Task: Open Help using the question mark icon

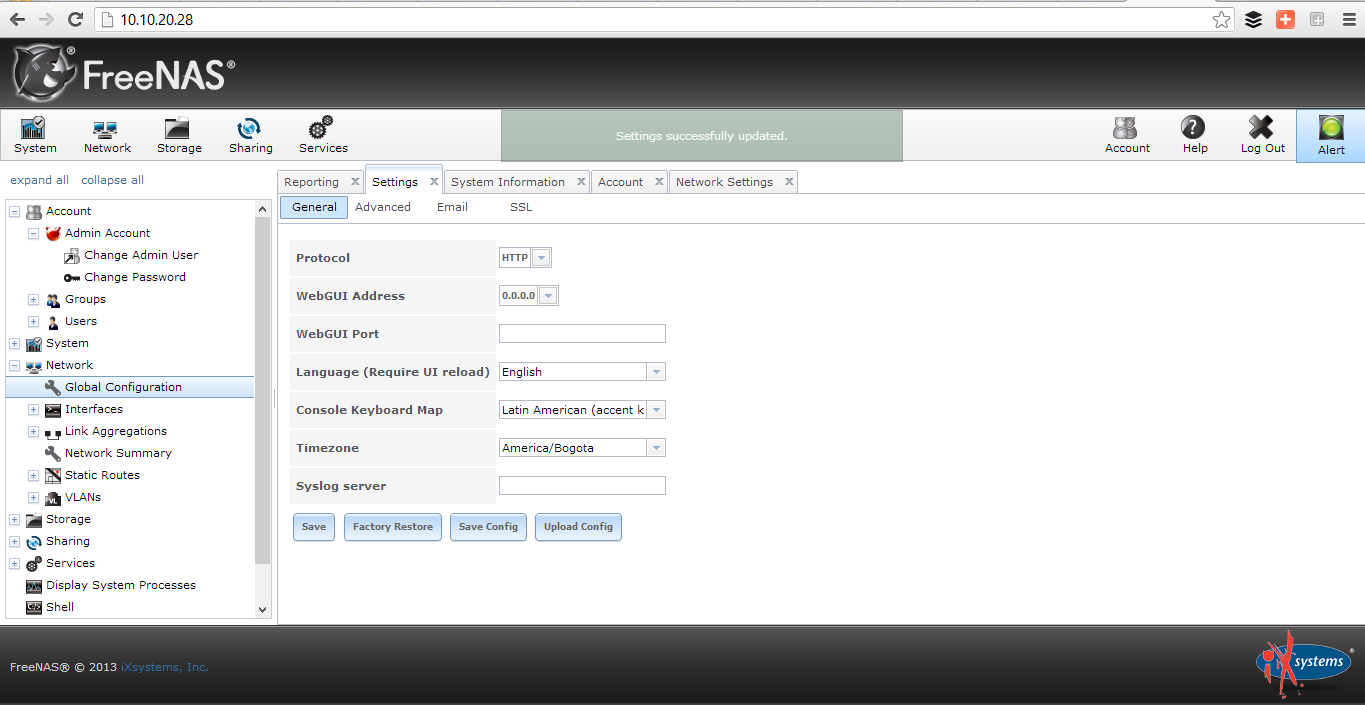Action: (1193, 135)
